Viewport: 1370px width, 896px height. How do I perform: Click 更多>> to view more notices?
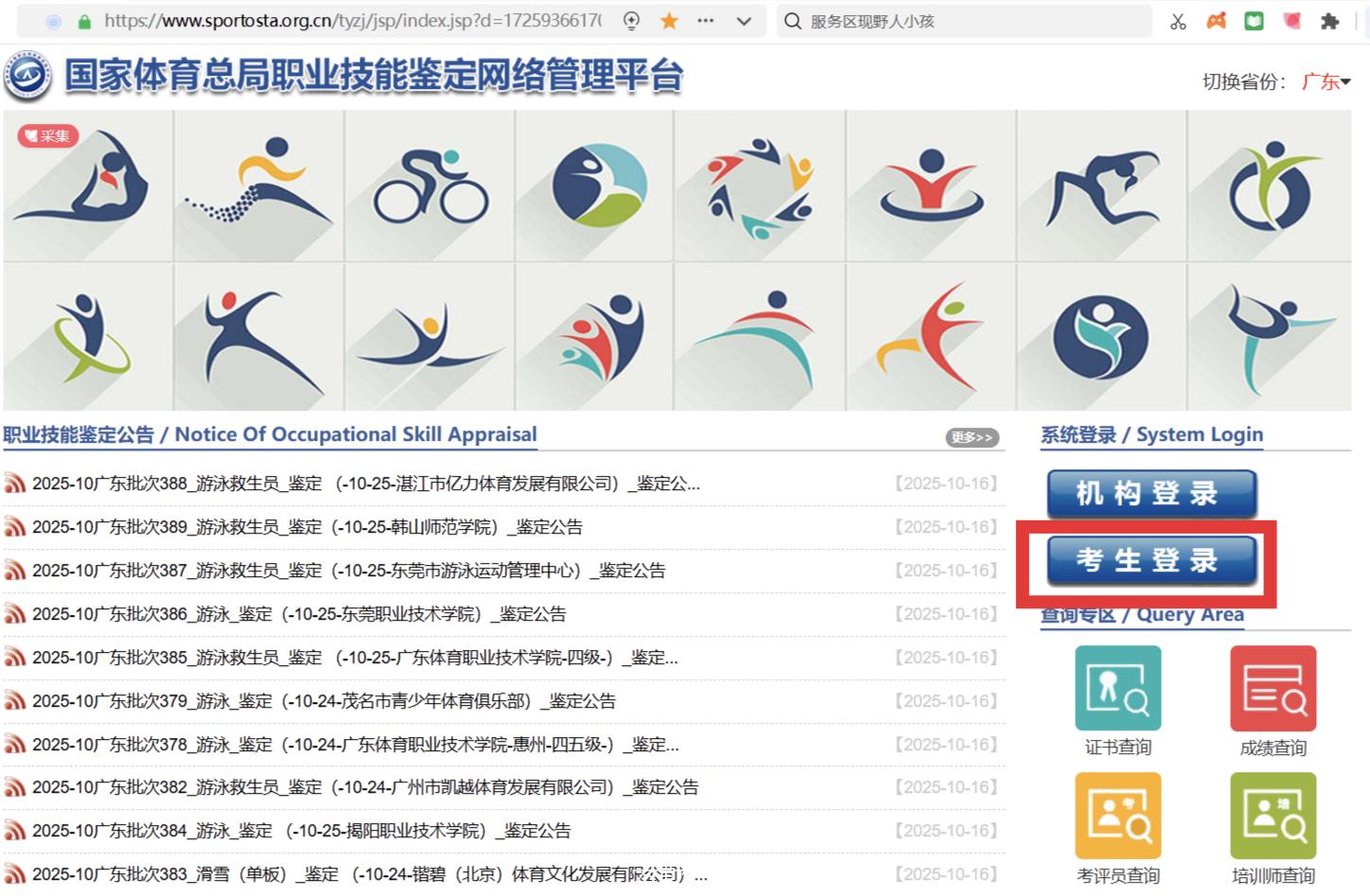click(x=972, y=437)
